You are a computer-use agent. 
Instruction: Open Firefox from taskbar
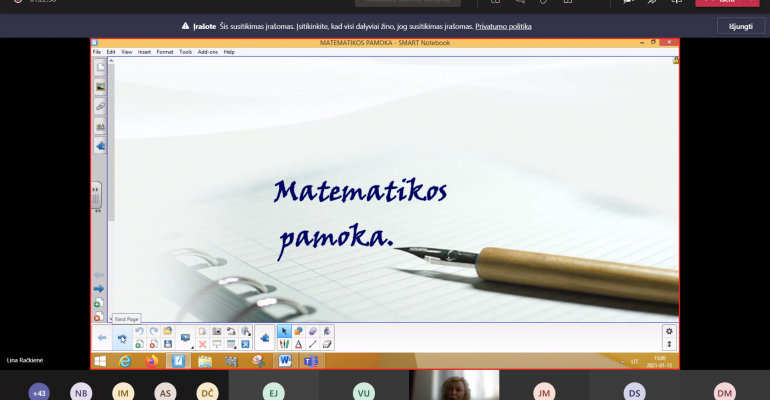click(151, 362)
